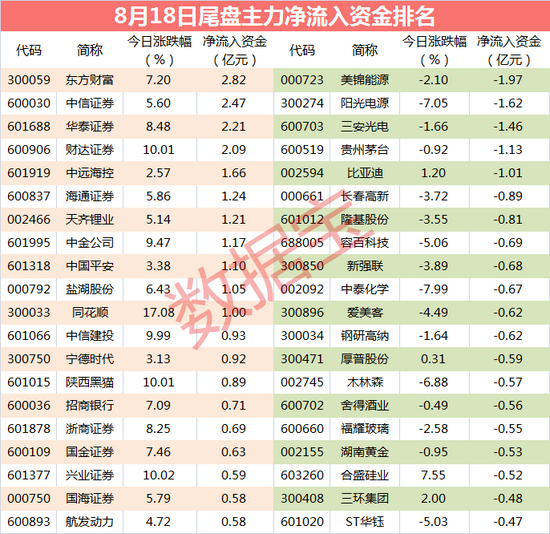Select stock name 福耀玻璃
Viewport: 550px width, 534px height.
coord(365,429)
